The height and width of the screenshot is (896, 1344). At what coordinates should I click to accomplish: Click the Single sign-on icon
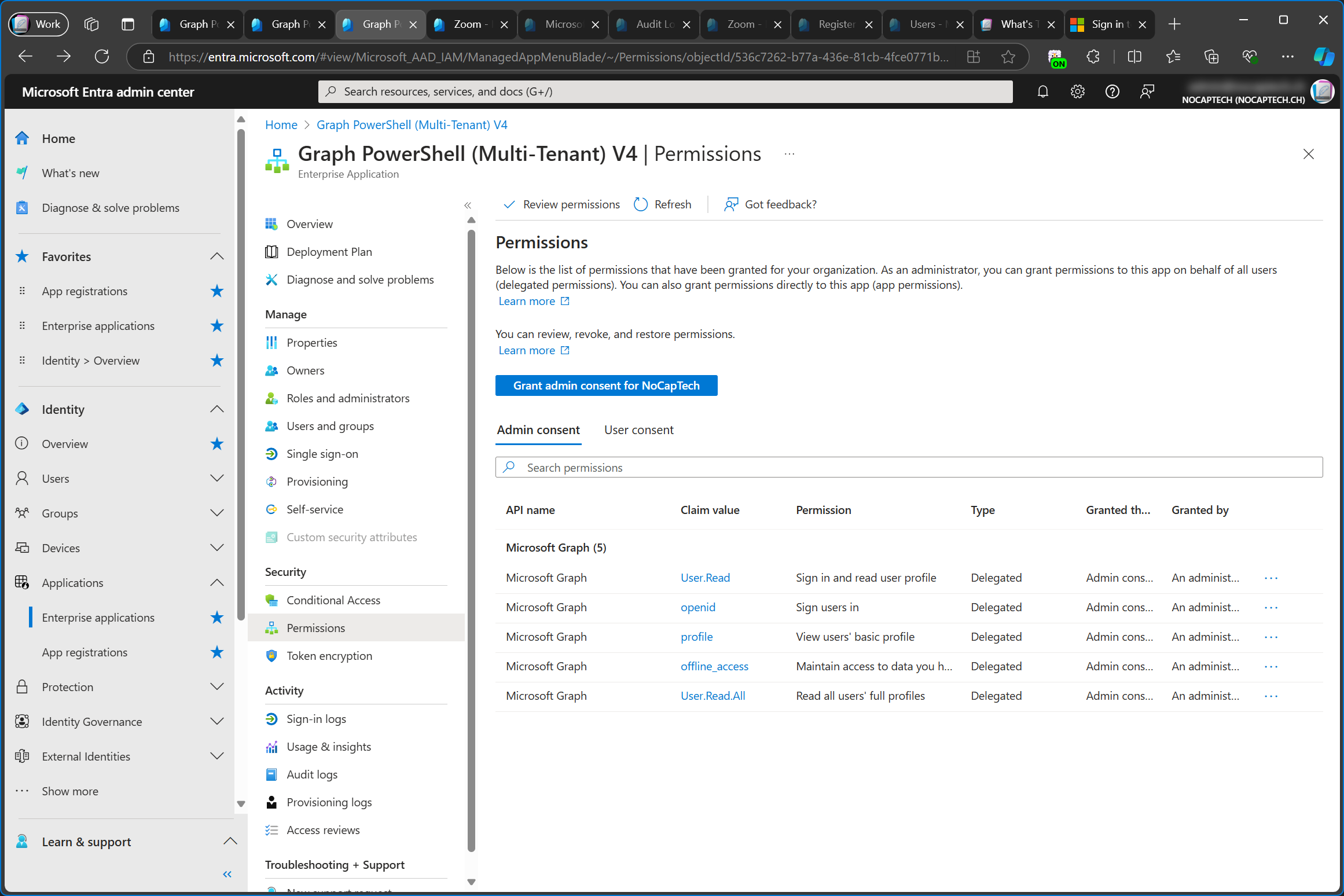(x=271, y=454)
